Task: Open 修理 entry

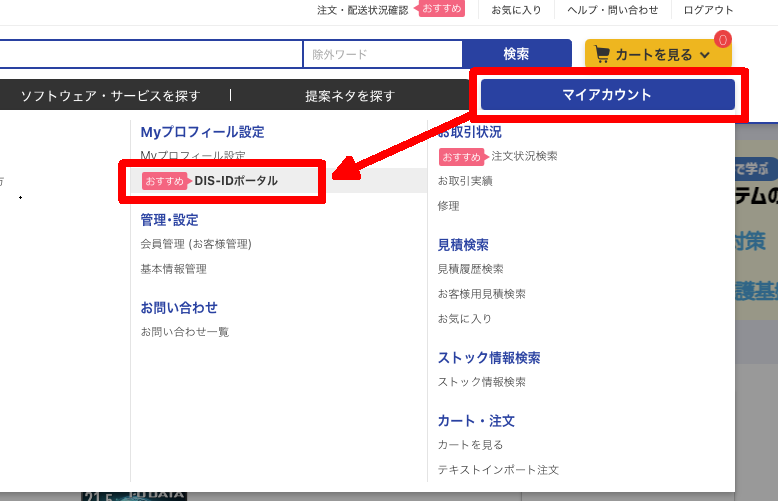Action: tap(449, 206)
